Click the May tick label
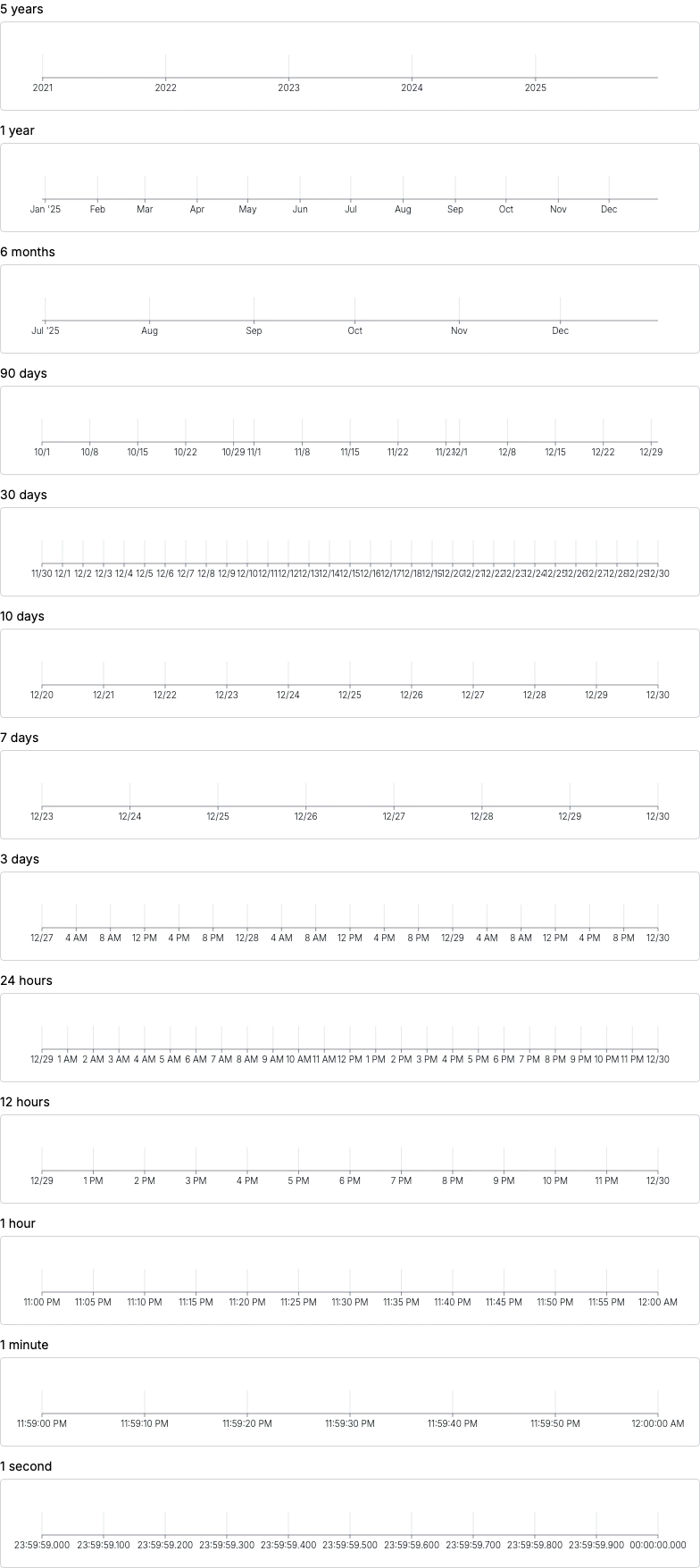Image resolution: width=700 pixels, height=1568 pixels. point(247,209)
